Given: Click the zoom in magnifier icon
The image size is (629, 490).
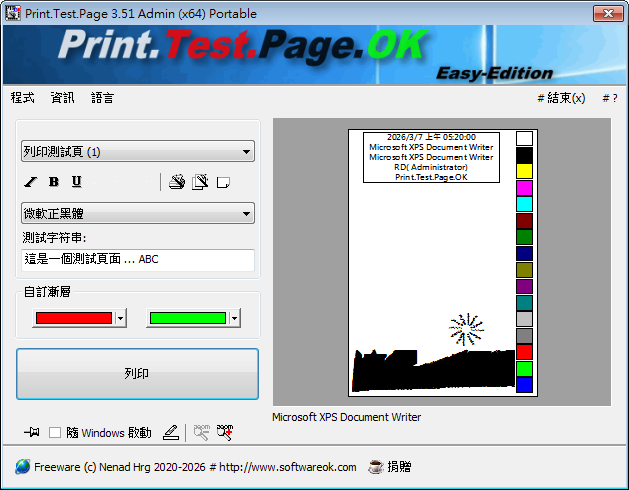Looking at the screenshot, I should point(225,433).
